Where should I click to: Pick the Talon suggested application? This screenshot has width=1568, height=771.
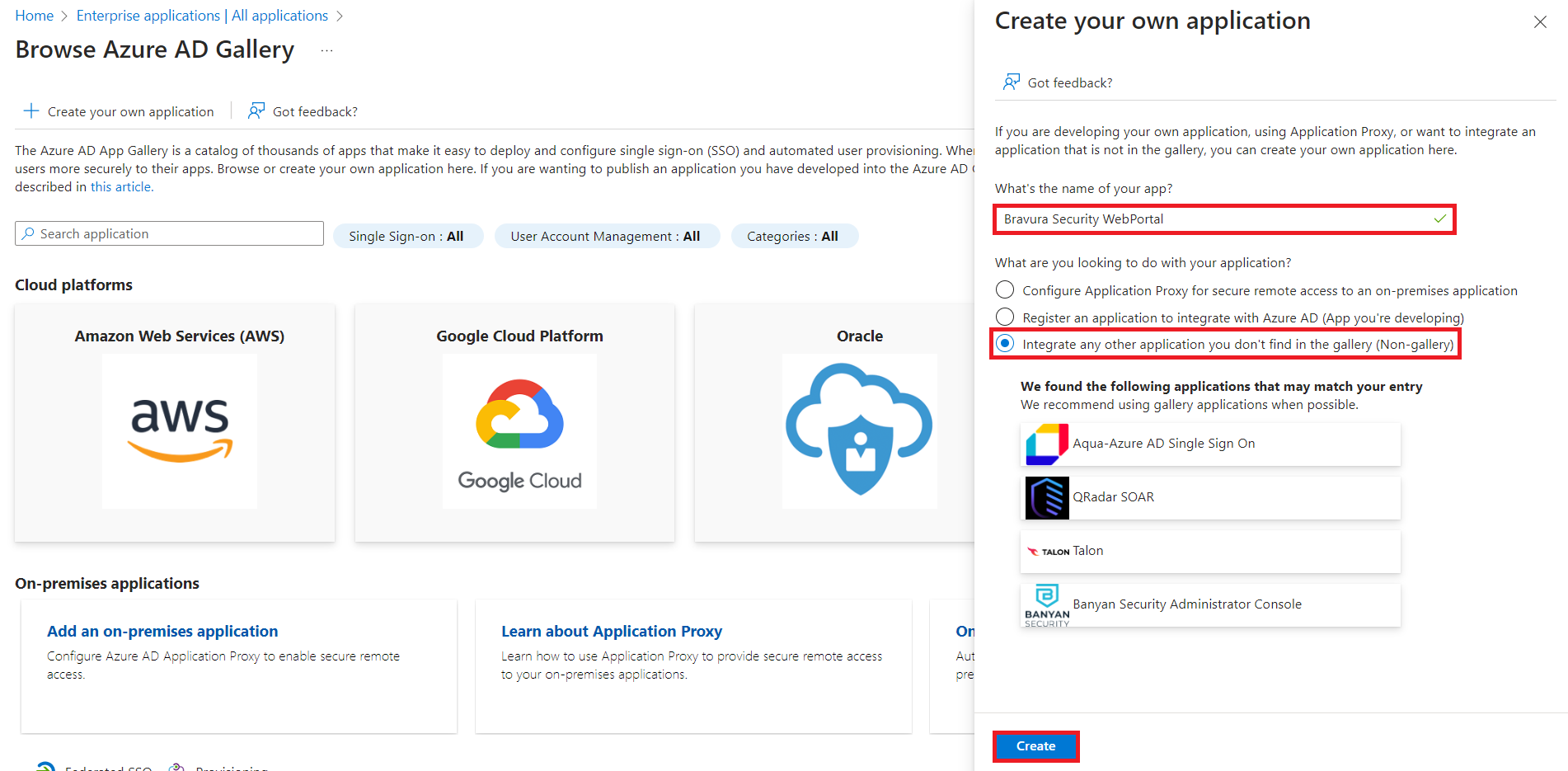point(1209,551)
